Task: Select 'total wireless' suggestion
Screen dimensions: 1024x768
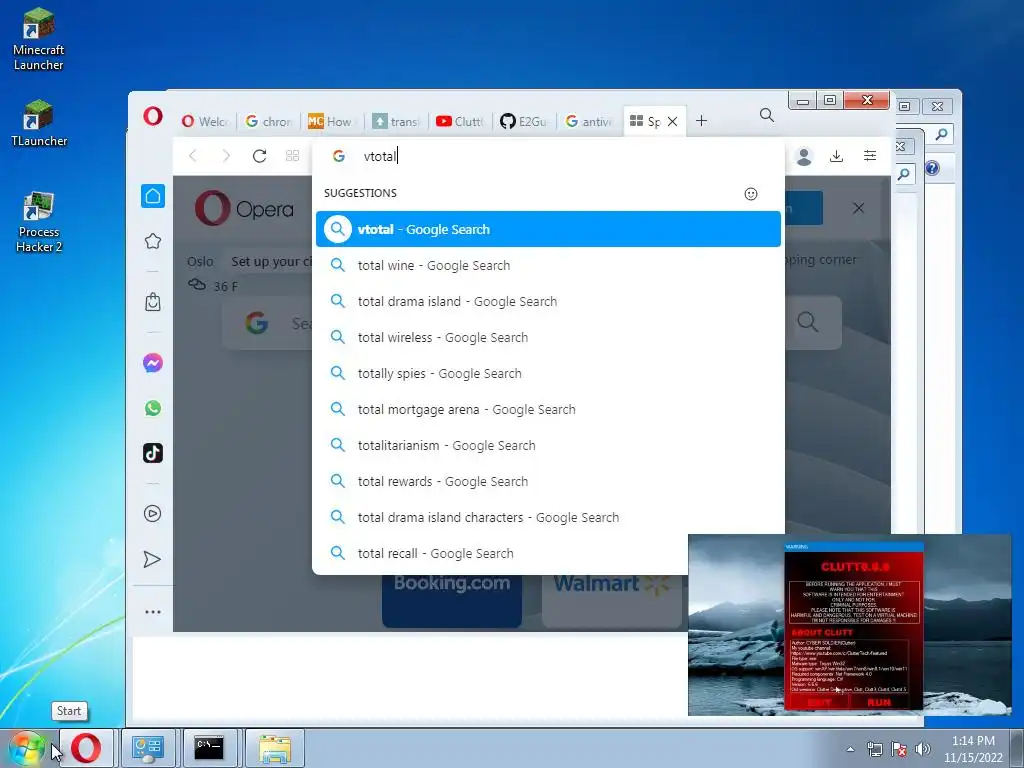Action: (x=549, y=337)
